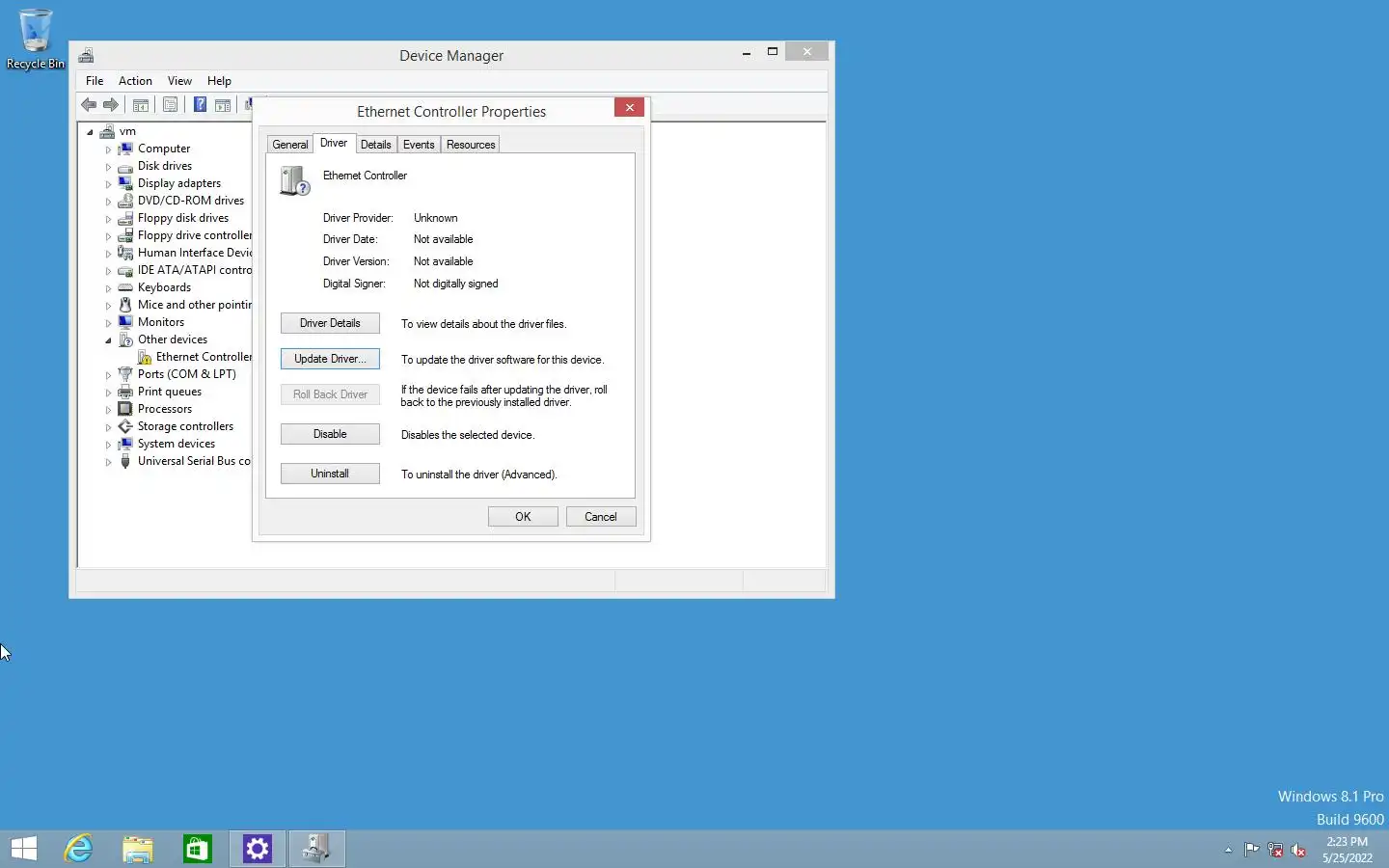Open the Action menu
Image resolution: width=1389 pixels, height=868 pixels.
coord(135,81)
